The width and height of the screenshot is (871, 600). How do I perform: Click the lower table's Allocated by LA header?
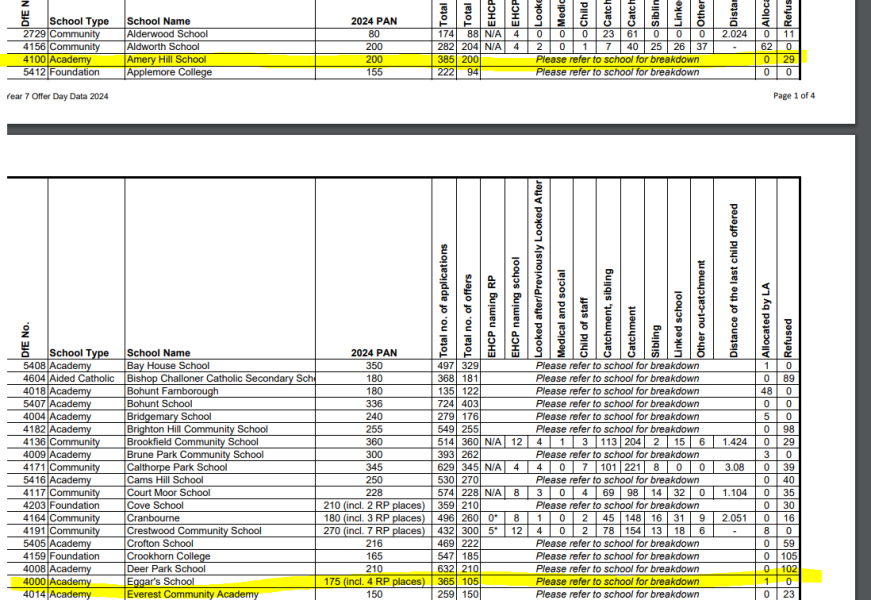(x=766, y=320)
